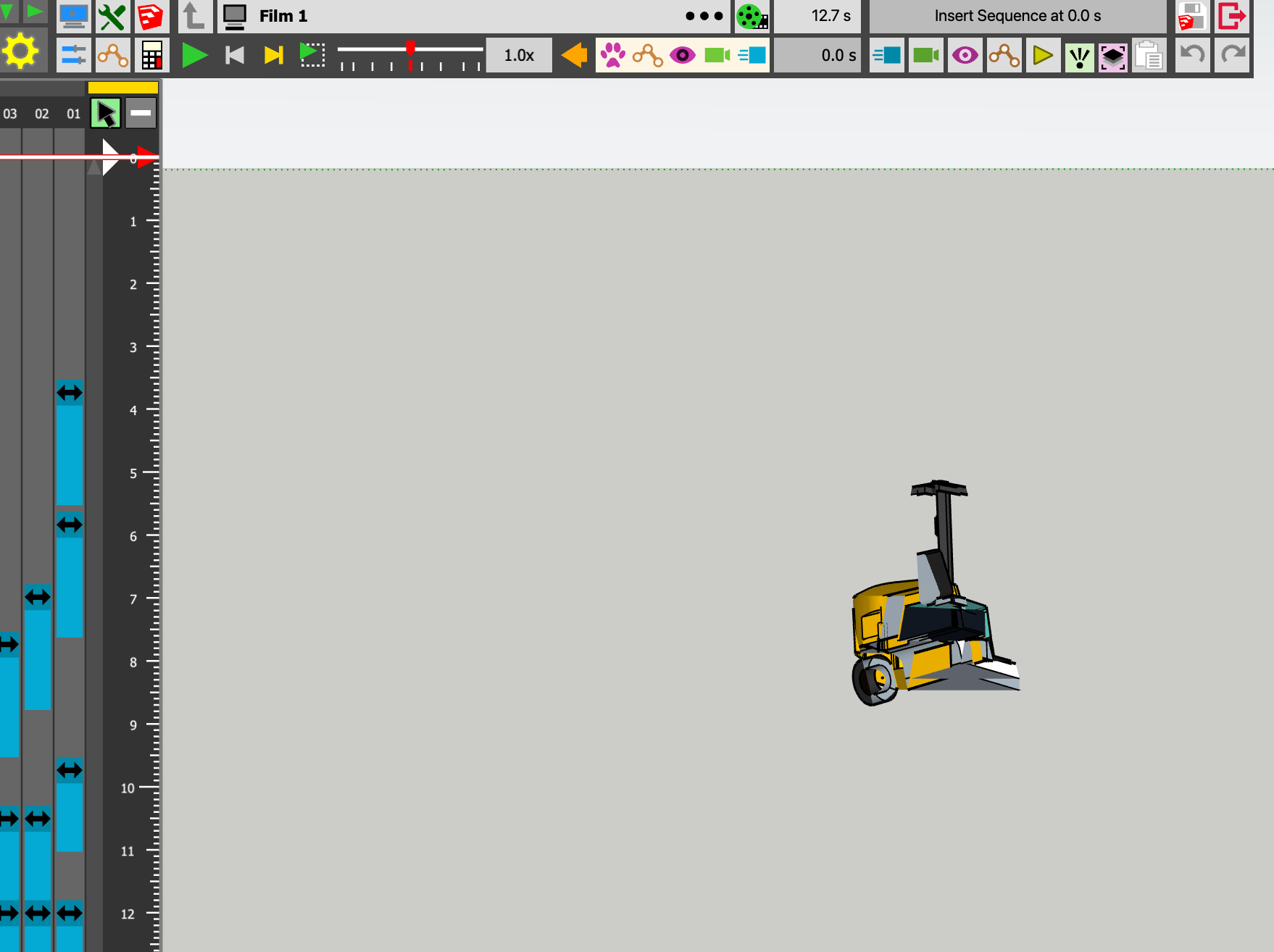Click the exclamation burst icon

[1079, 56]
